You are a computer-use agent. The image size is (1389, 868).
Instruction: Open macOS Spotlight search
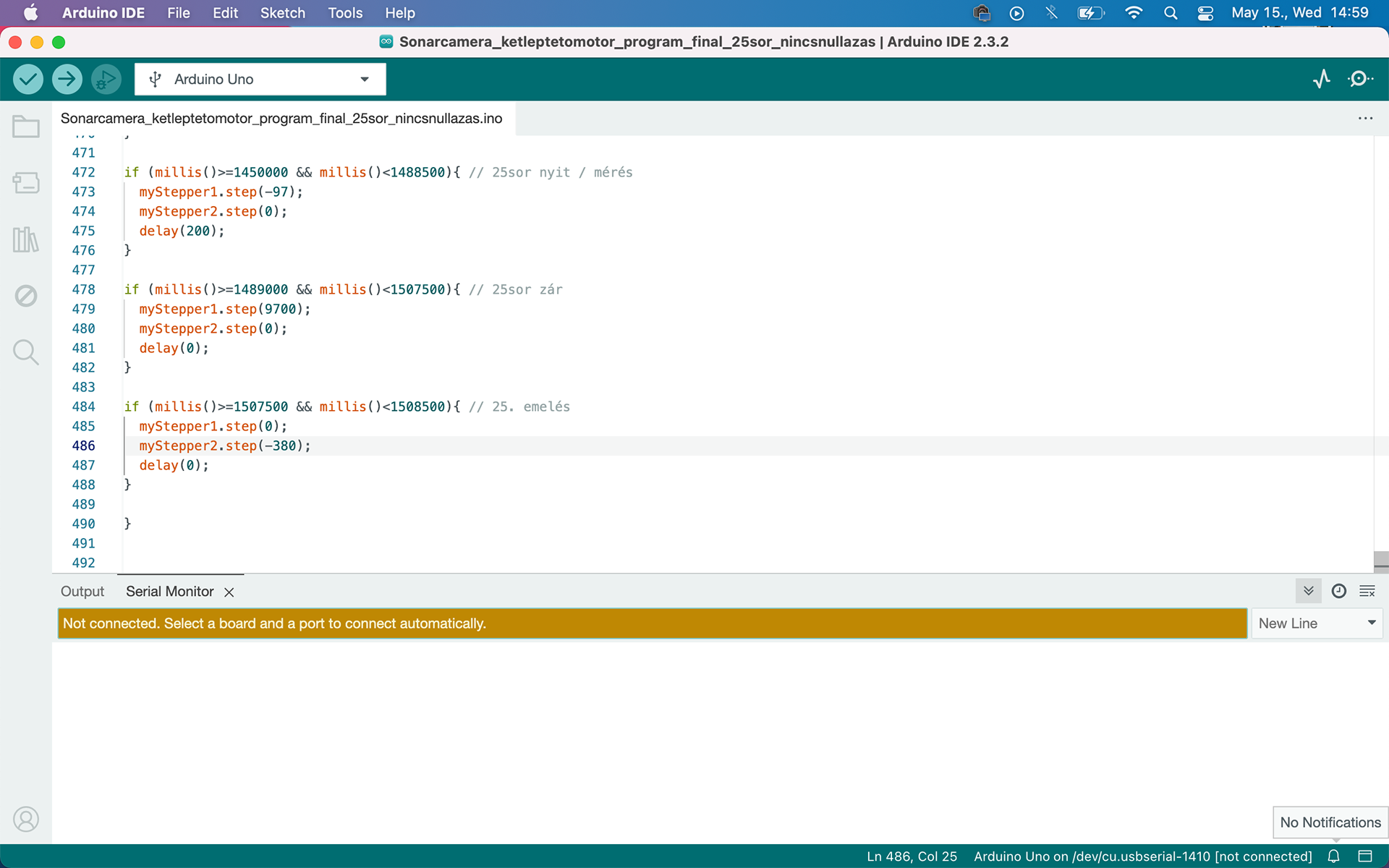(x=1171, y=13)
